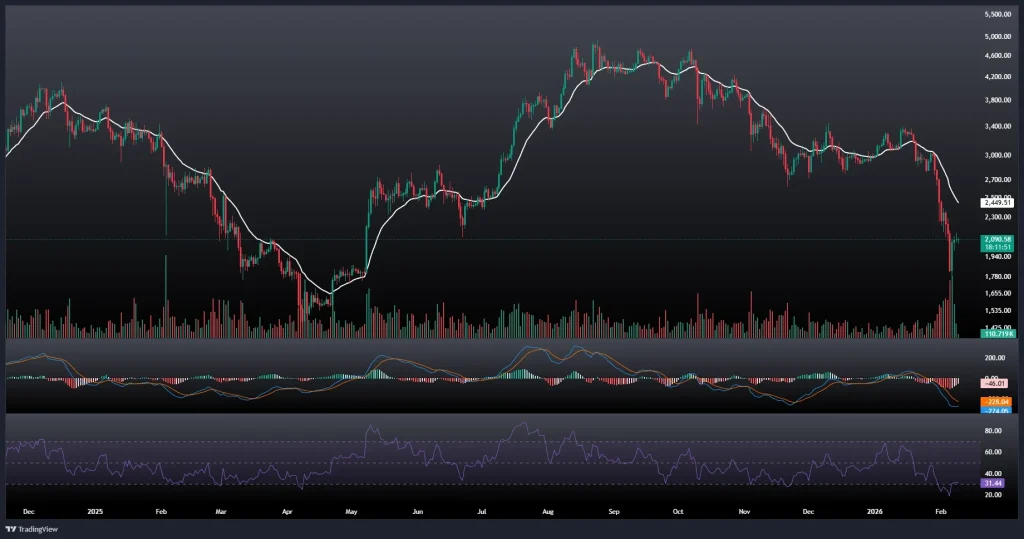This screenshot has width=1024, height=539.
Task: Click the white 2,449.51 moving average tag
Action: click(971, 202)
